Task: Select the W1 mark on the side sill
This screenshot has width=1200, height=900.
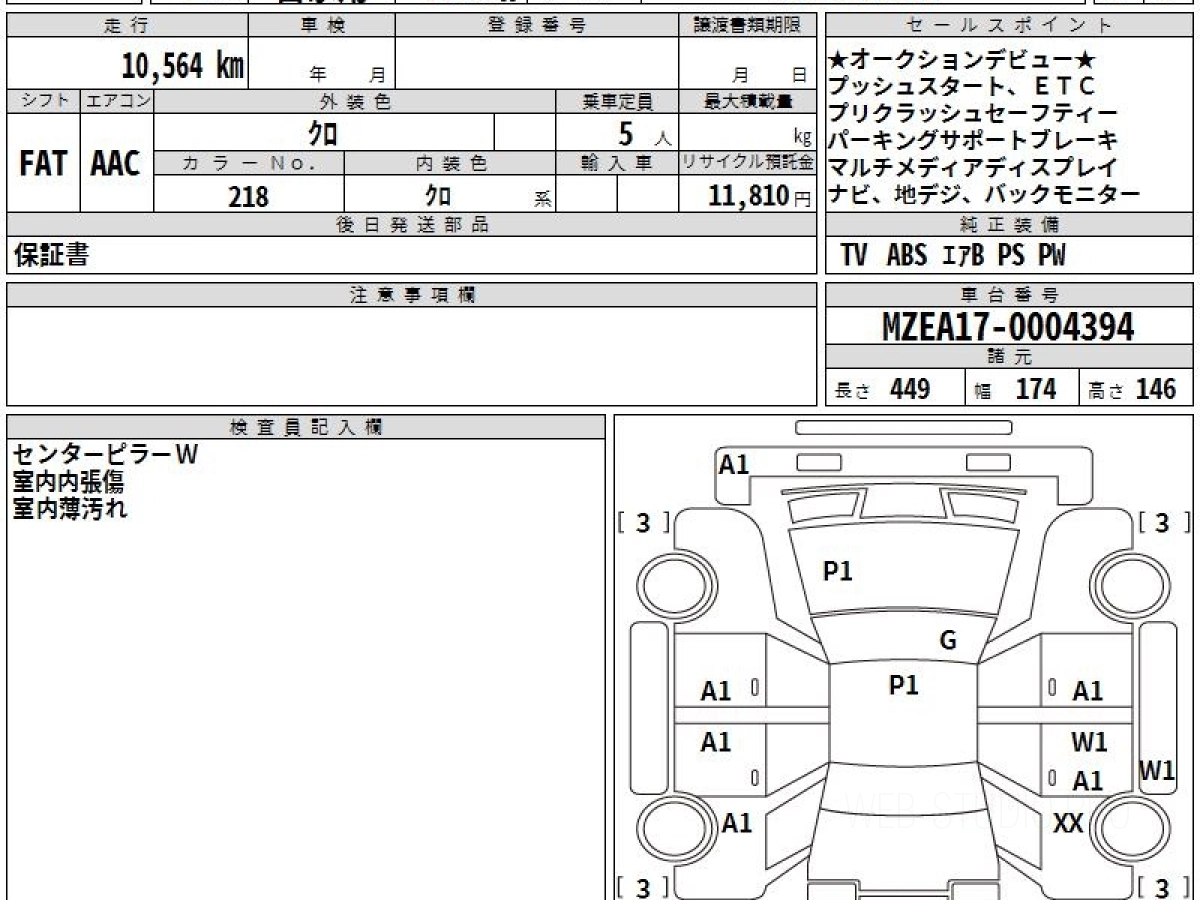Action: tap(1158, 770)
